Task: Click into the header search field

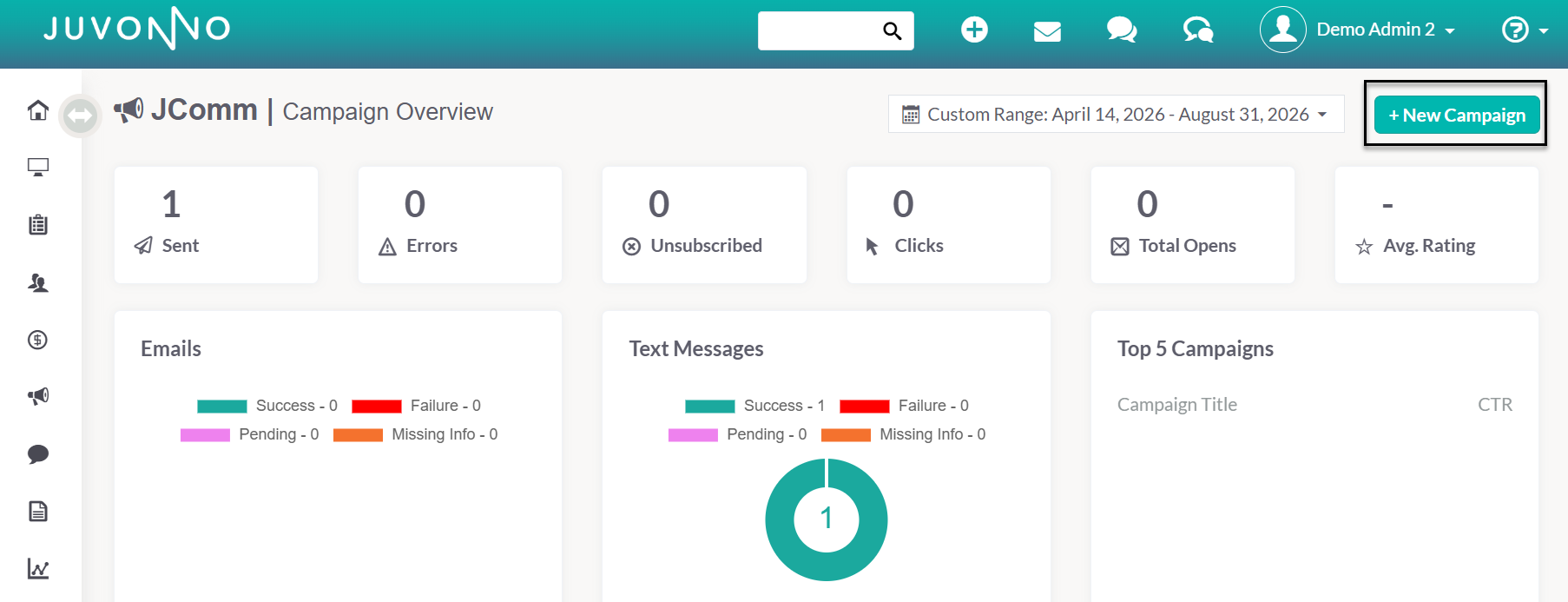Action: pos(819,30)
